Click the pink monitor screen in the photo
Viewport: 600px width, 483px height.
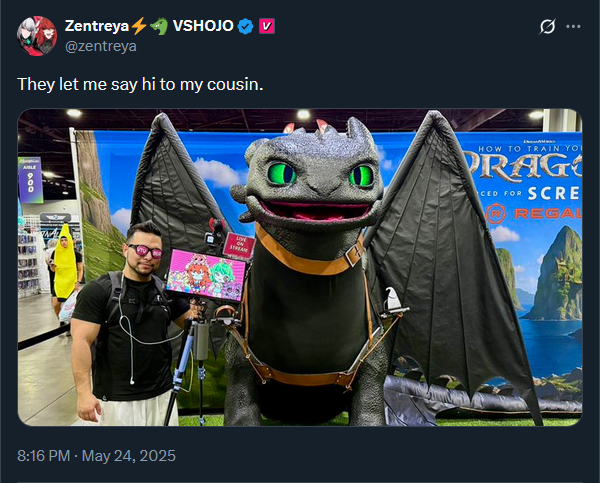(205, 276)
